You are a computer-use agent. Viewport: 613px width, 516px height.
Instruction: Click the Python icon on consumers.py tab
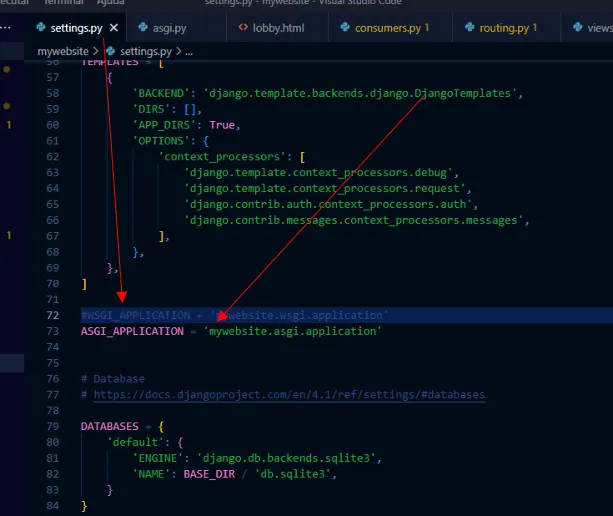click(x=346, y=28)
